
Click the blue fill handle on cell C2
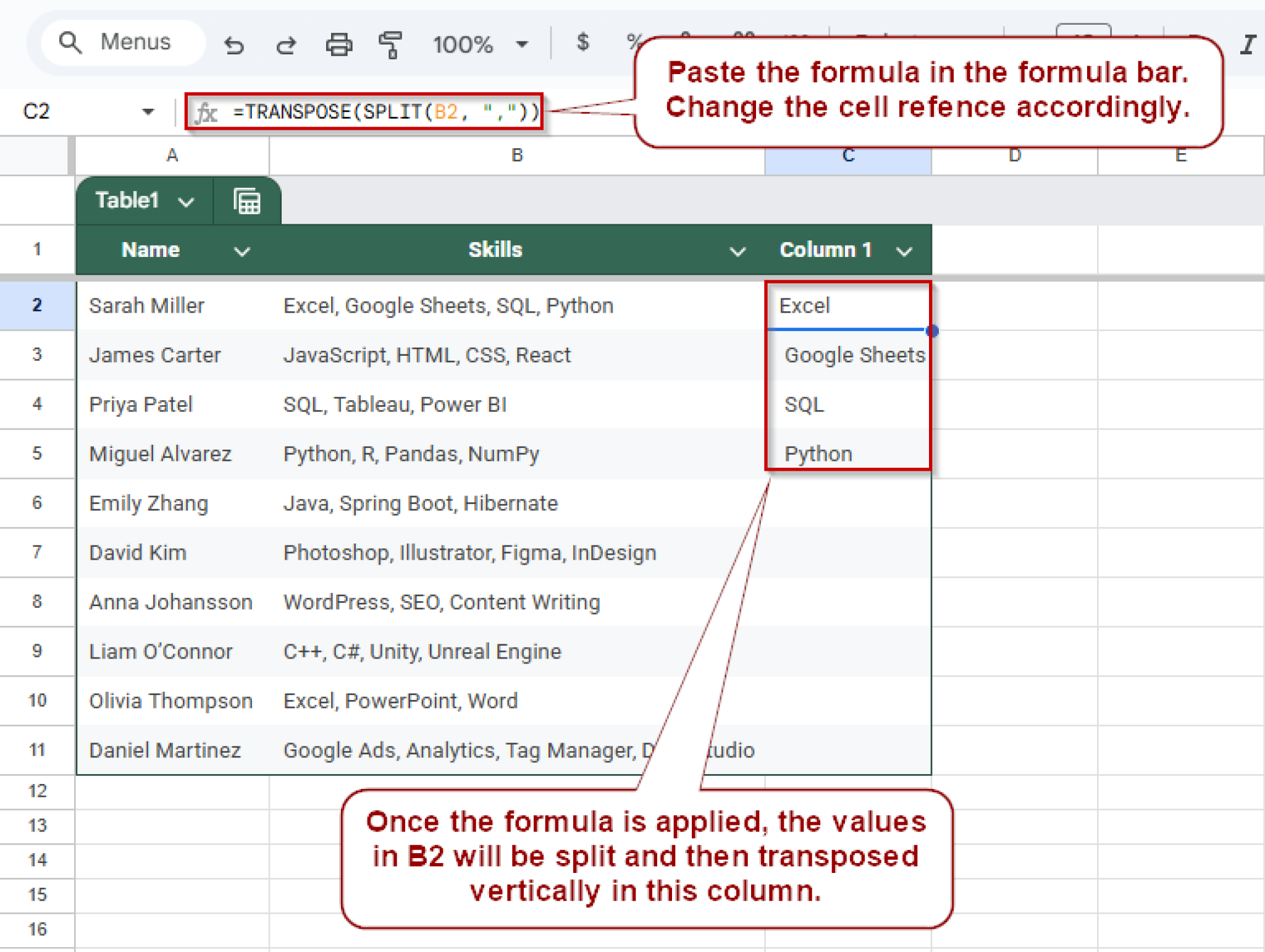(933, 331)
